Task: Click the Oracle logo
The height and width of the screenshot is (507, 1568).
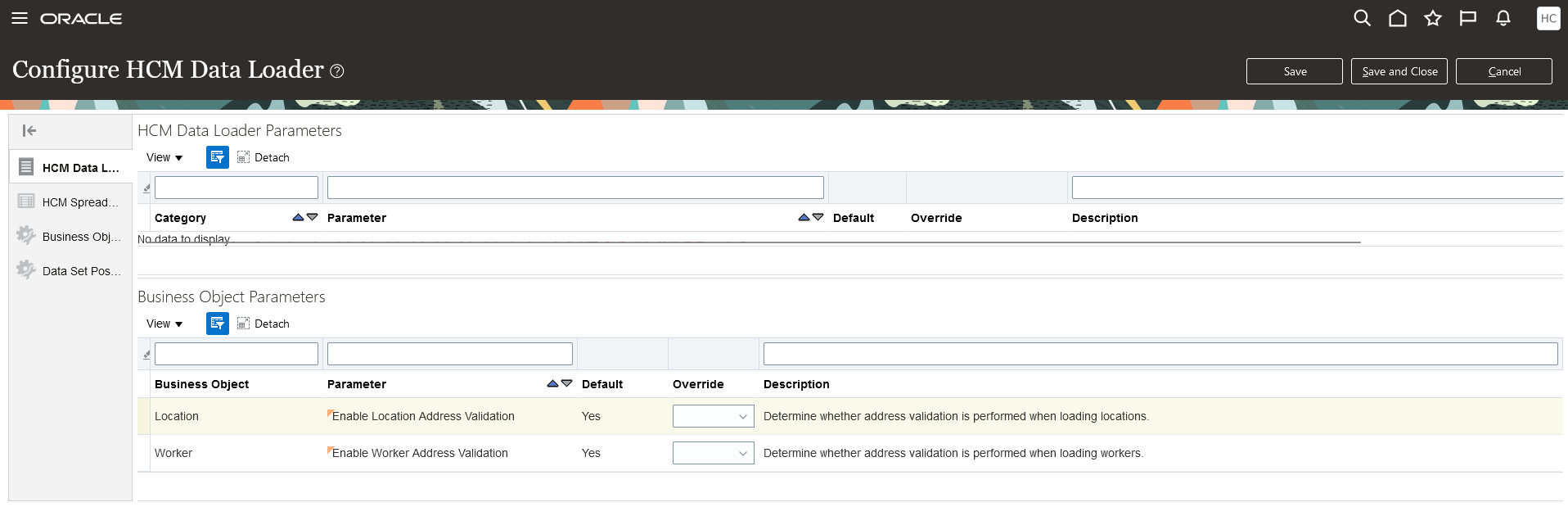Action: (81, 18)
